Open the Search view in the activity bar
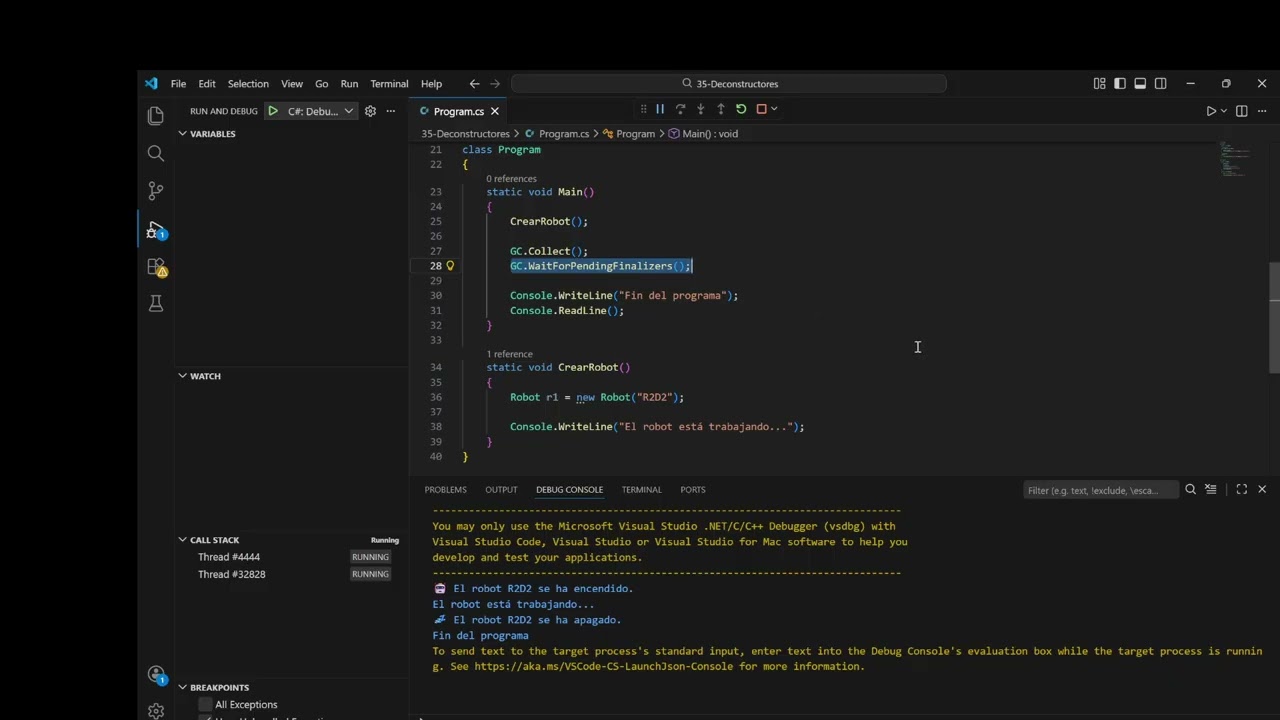Screen dimensions: 1280x720 pos(155,153)
